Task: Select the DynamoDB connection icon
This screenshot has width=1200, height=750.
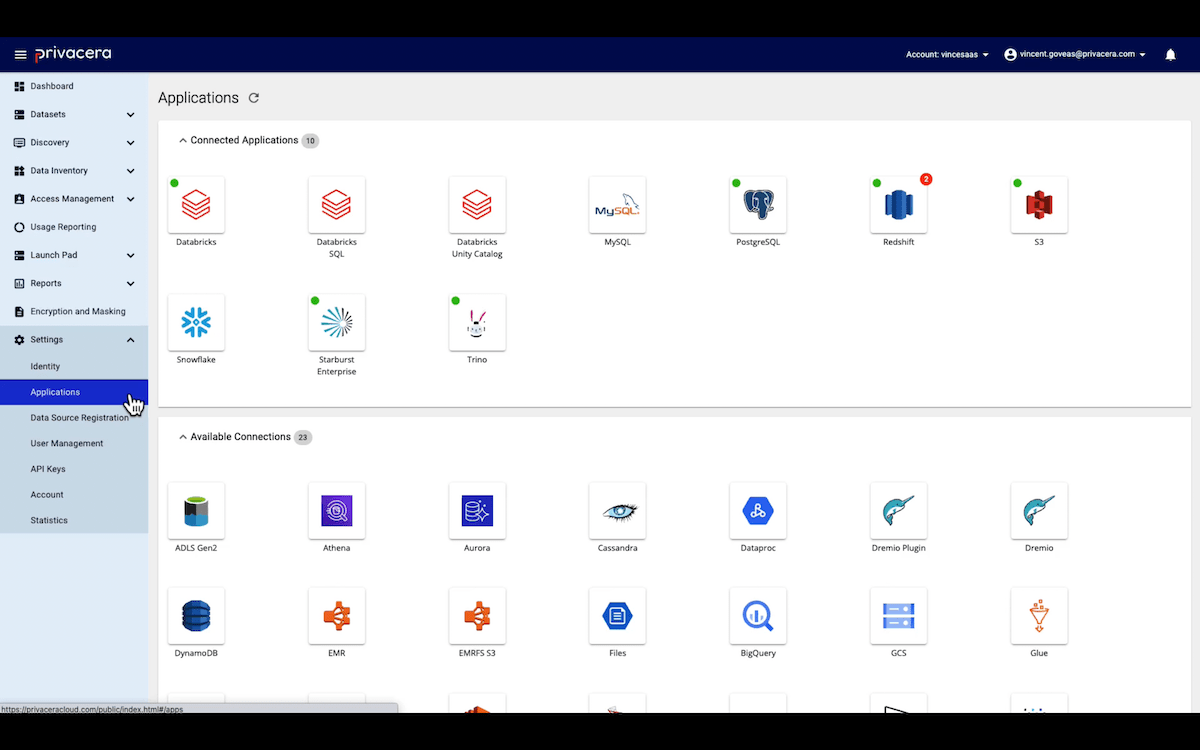Action: point(196,616)
